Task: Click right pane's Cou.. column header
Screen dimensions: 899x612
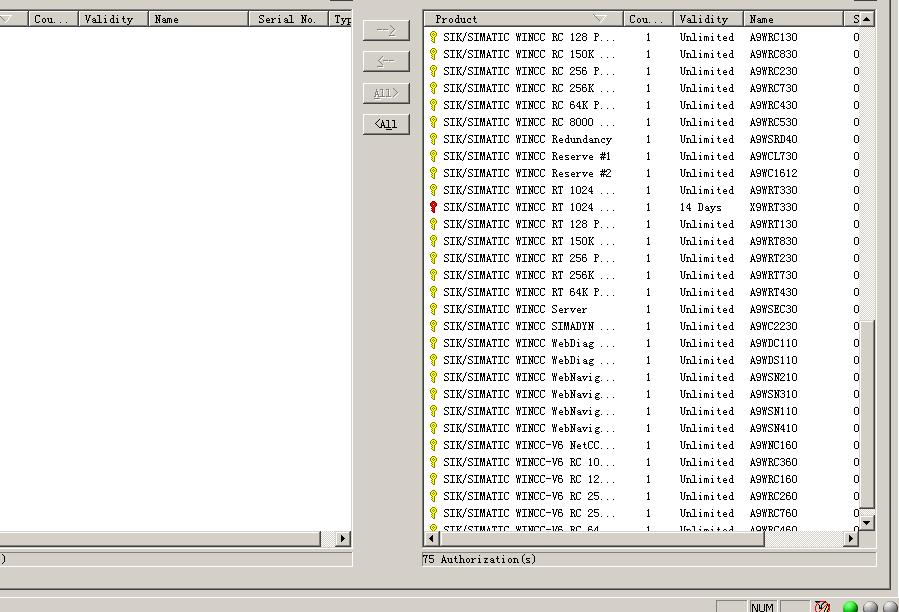Action: click(648, 19)
